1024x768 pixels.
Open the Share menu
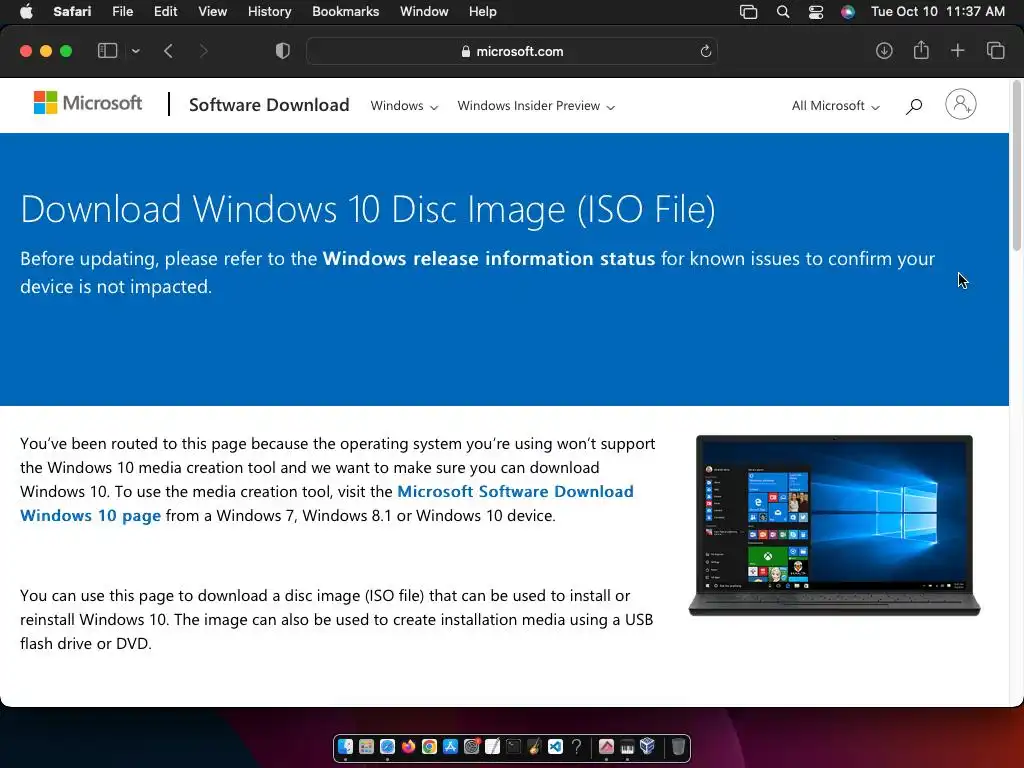pos(921,50)
